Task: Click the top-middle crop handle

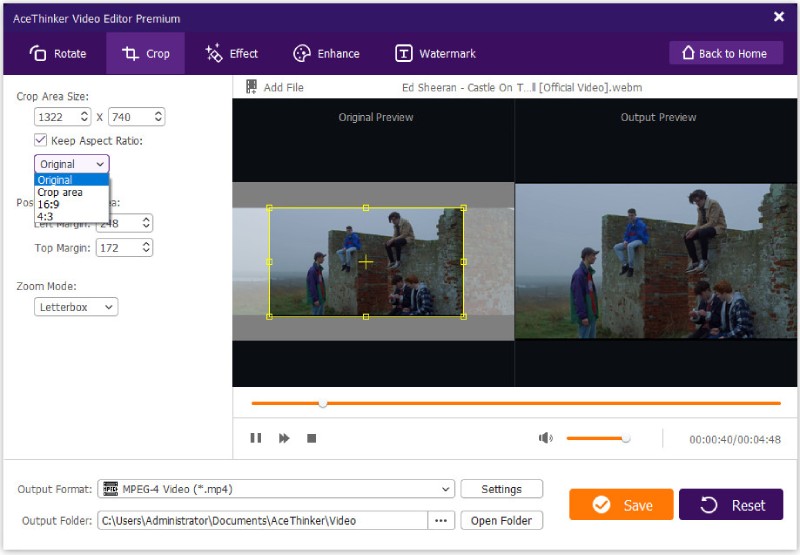Action: click(x=366, y=208)
